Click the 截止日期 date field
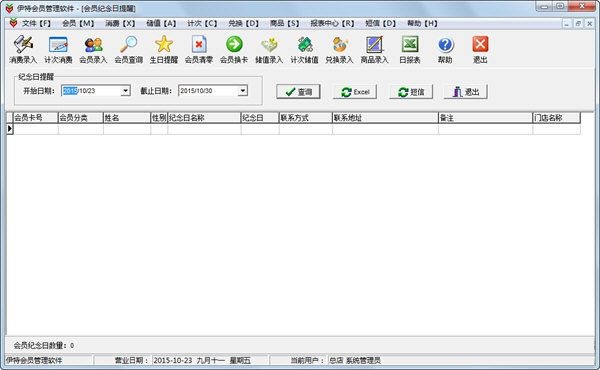 click(213, 91)
